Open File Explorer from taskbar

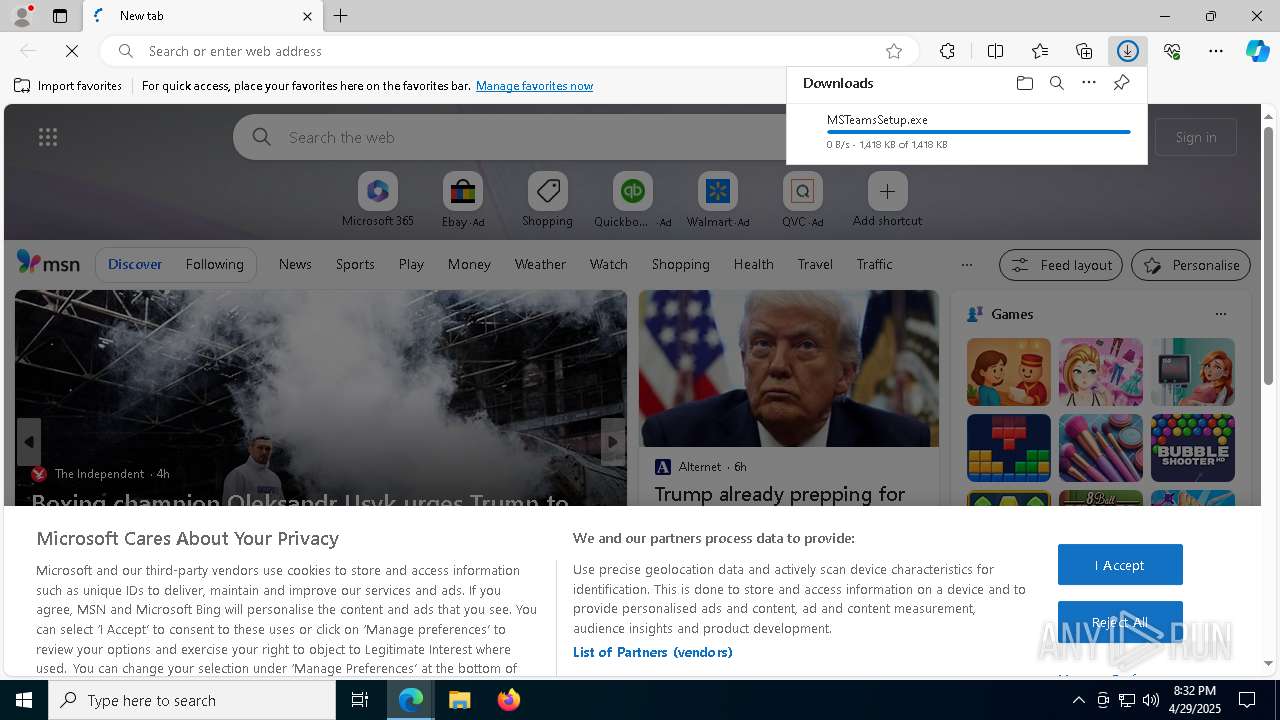click(460, 700)
